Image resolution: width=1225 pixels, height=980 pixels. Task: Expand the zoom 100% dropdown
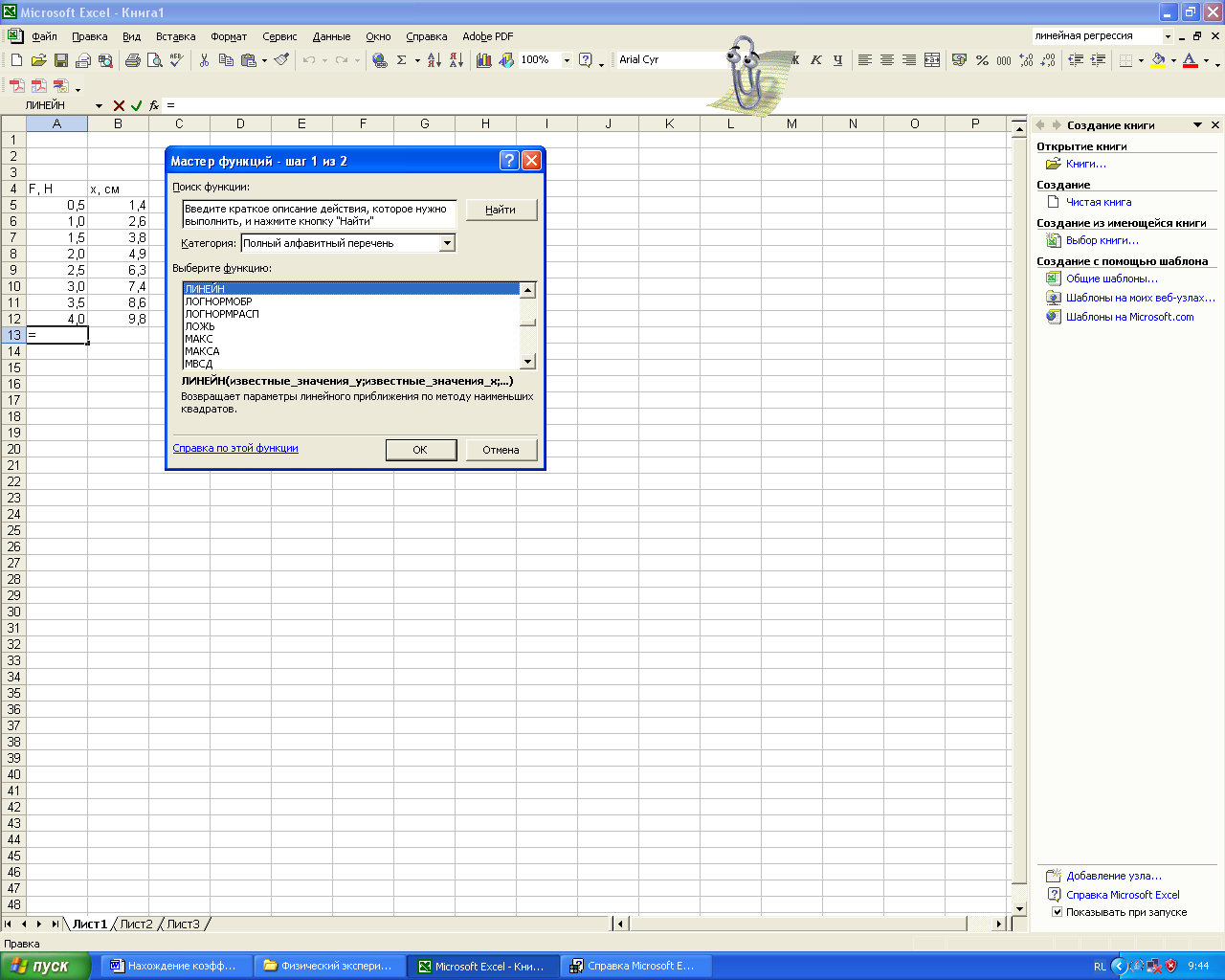[567, 60]
